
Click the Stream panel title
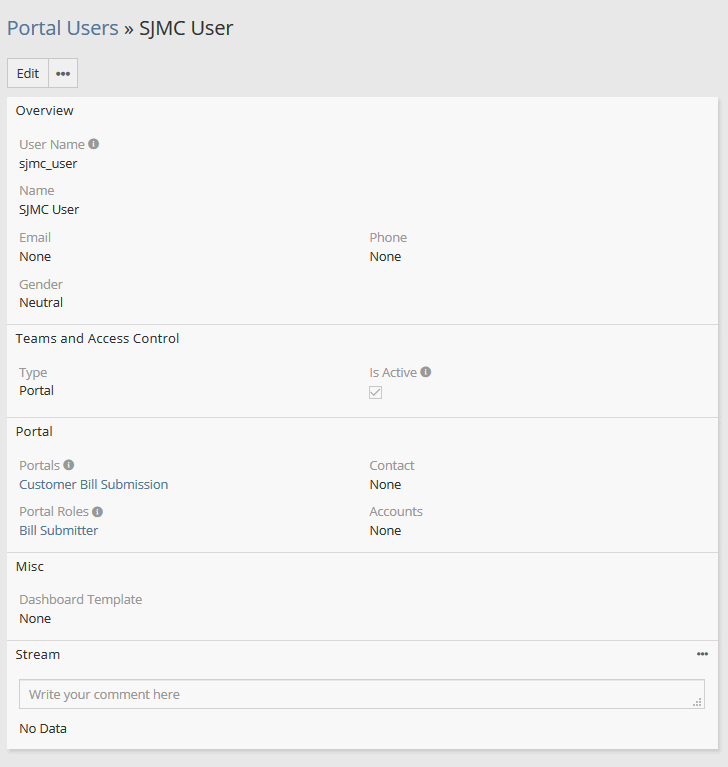coord(38,654)
